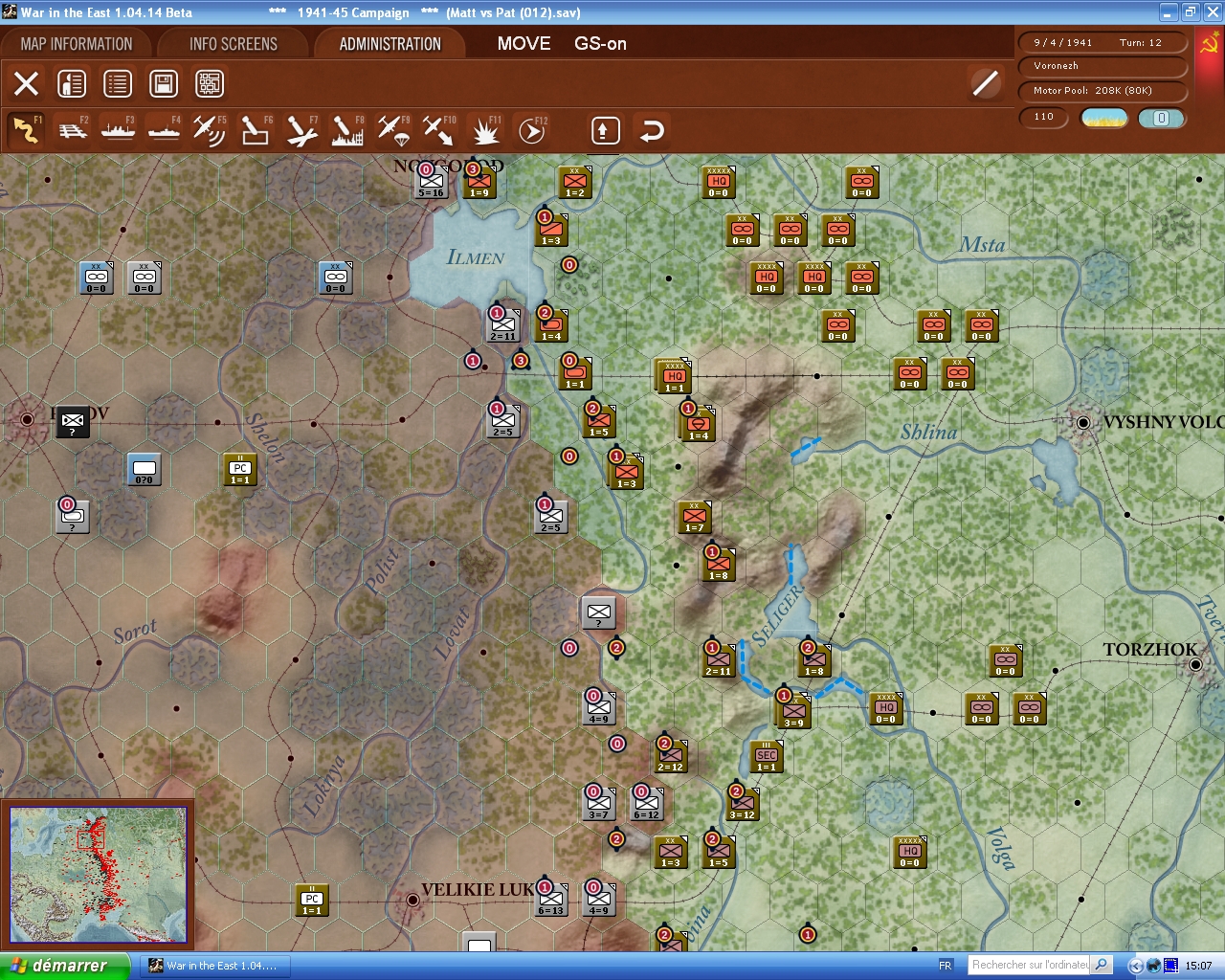Select the 1=7 Soviet unit counter
The height and width of the screenshot is (980, 1225).
695,517
